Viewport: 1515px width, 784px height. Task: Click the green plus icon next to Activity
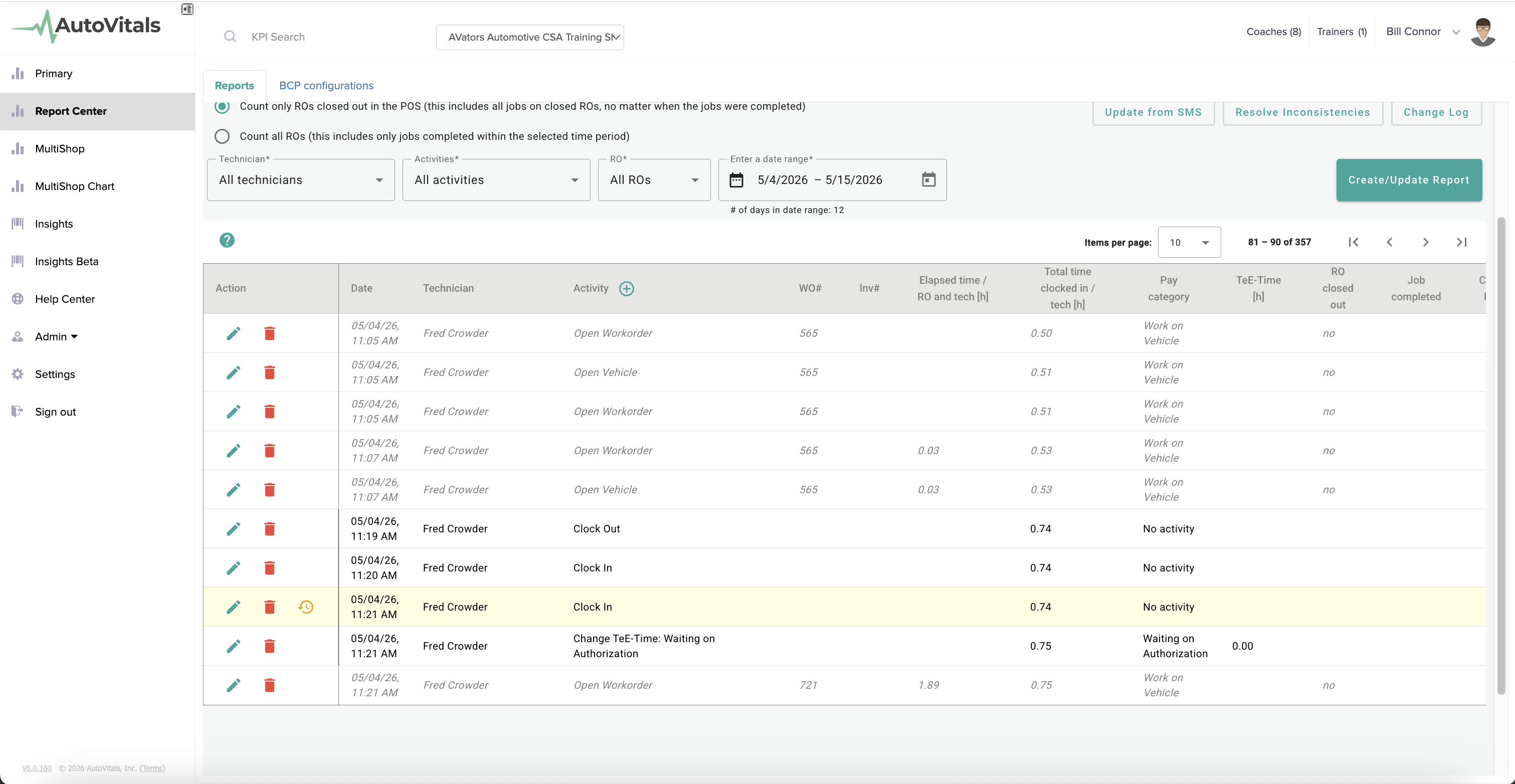tap(626, 288)
